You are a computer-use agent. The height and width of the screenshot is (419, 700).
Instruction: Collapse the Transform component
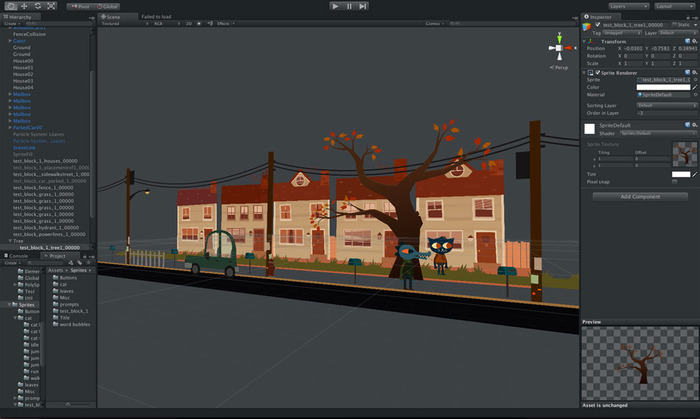pyautogui.click(x=584, y=41)
